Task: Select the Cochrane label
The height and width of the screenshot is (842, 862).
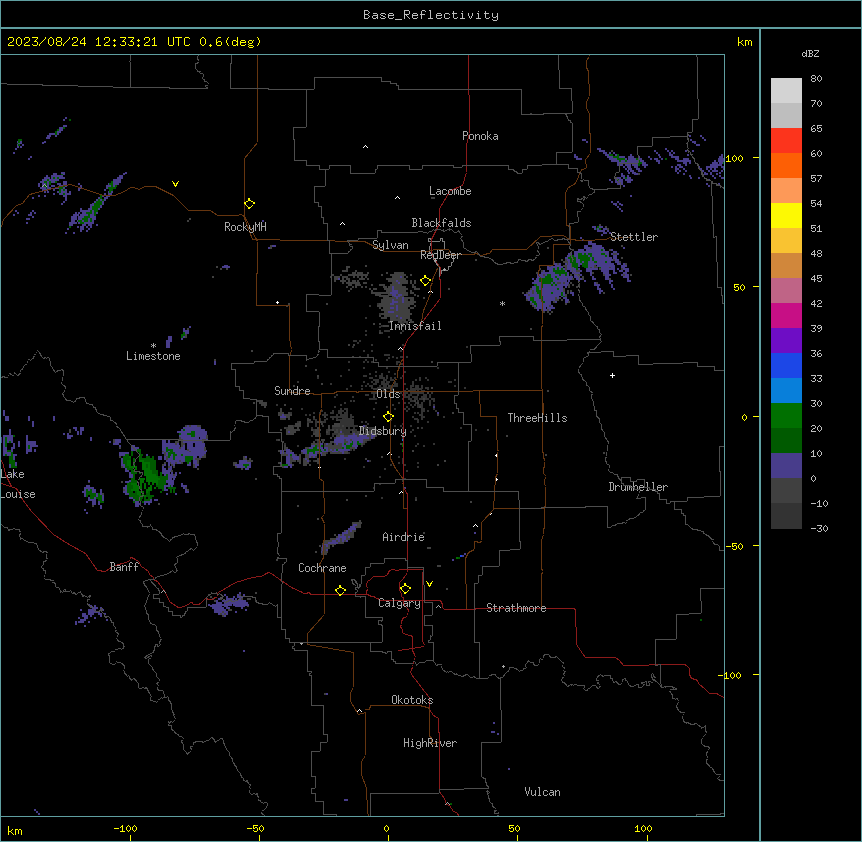Action: coord(322,568)
